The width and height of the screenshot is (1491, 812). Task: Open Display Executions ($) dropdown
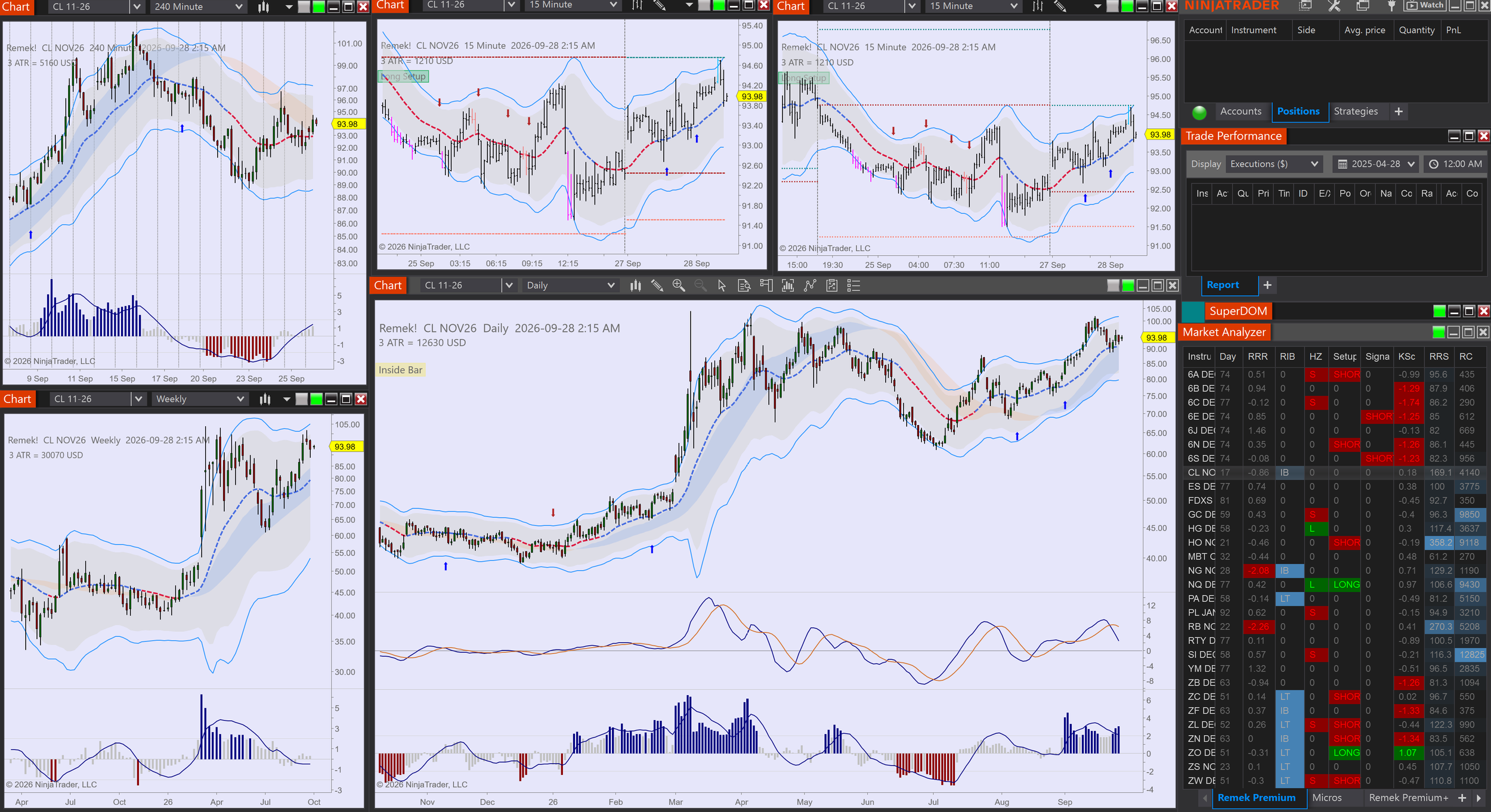1275,164
